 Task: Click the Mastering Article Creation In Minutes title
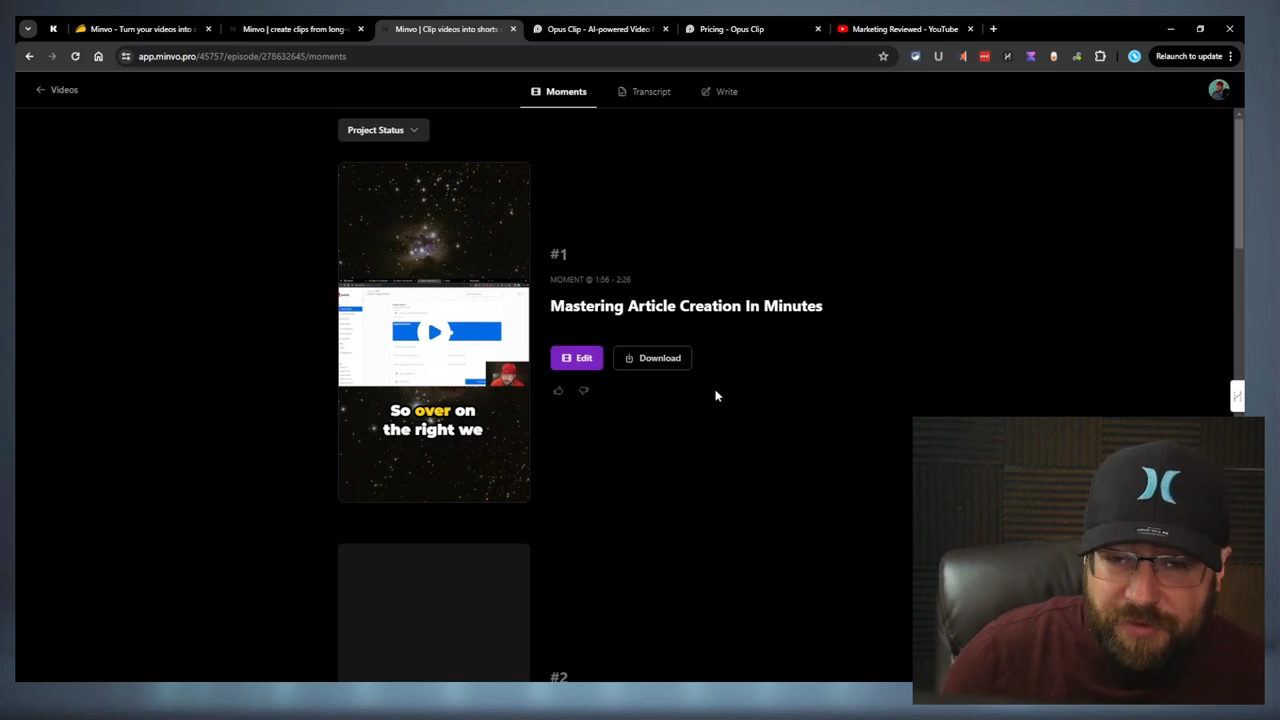[x=686, y=306]
